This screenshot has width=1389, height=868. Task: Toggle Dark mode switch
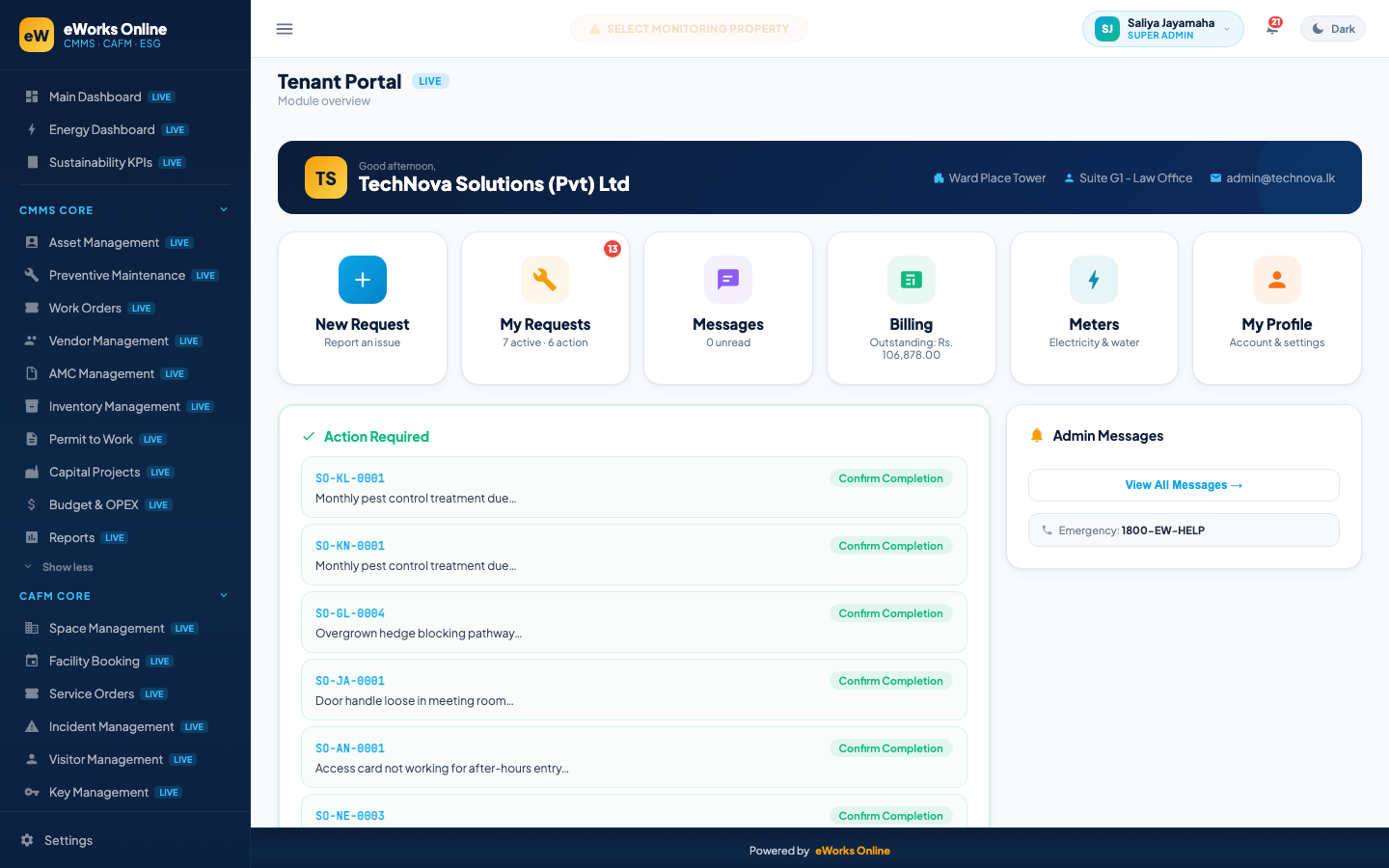(x=1333, y=29)
